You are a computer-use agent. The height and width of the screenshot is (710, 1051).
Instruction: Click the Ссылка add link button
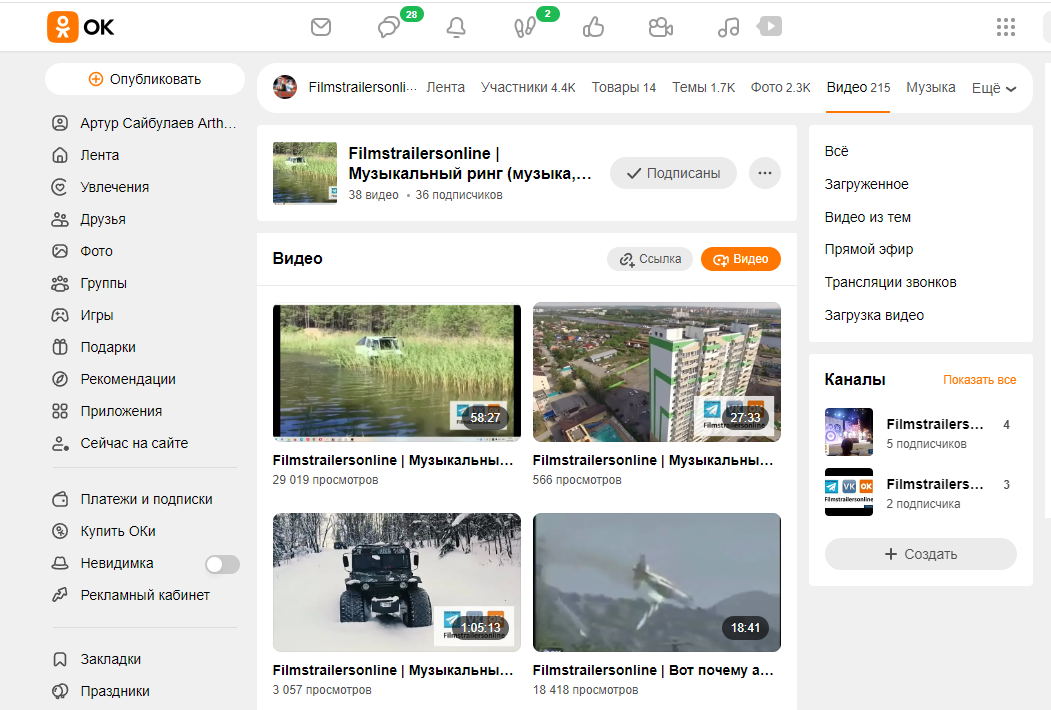(650, 259)
